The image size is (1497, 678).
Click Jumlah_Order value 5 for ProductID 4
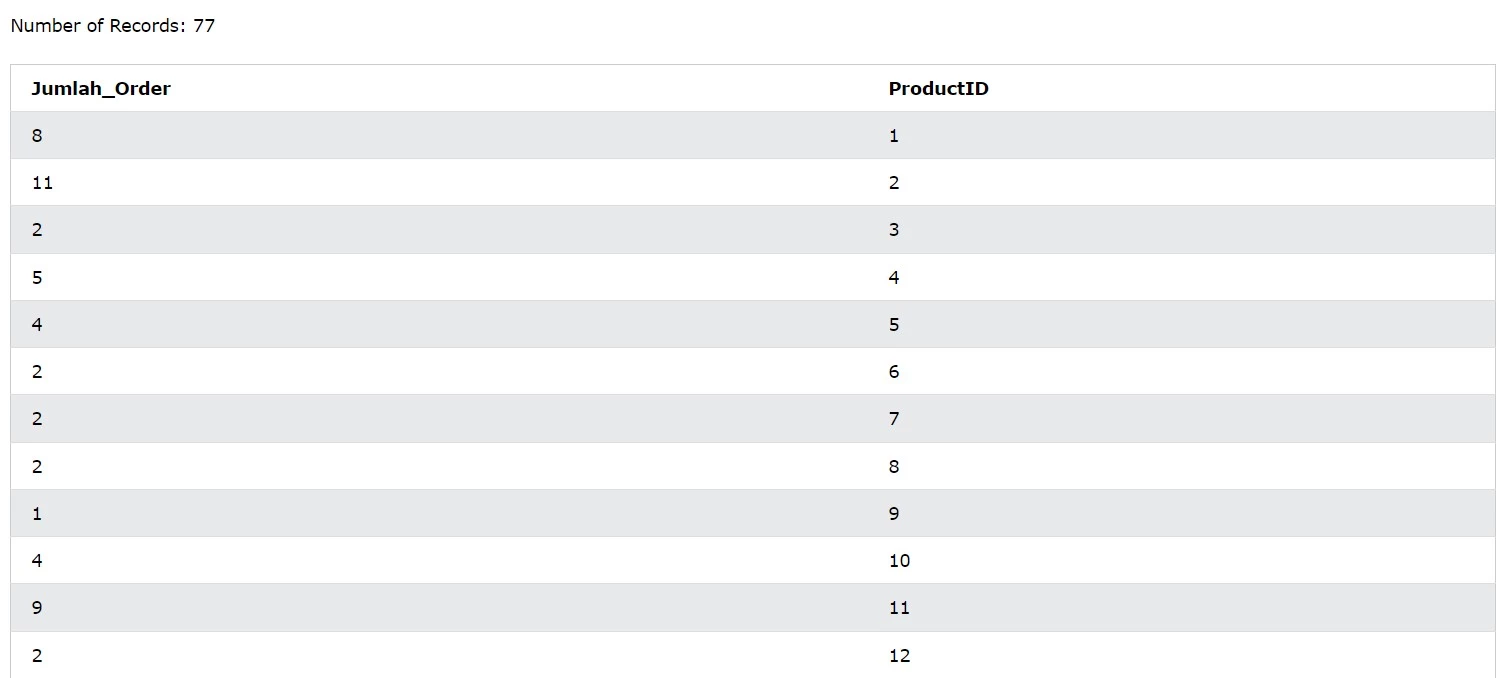coord(37,278)
